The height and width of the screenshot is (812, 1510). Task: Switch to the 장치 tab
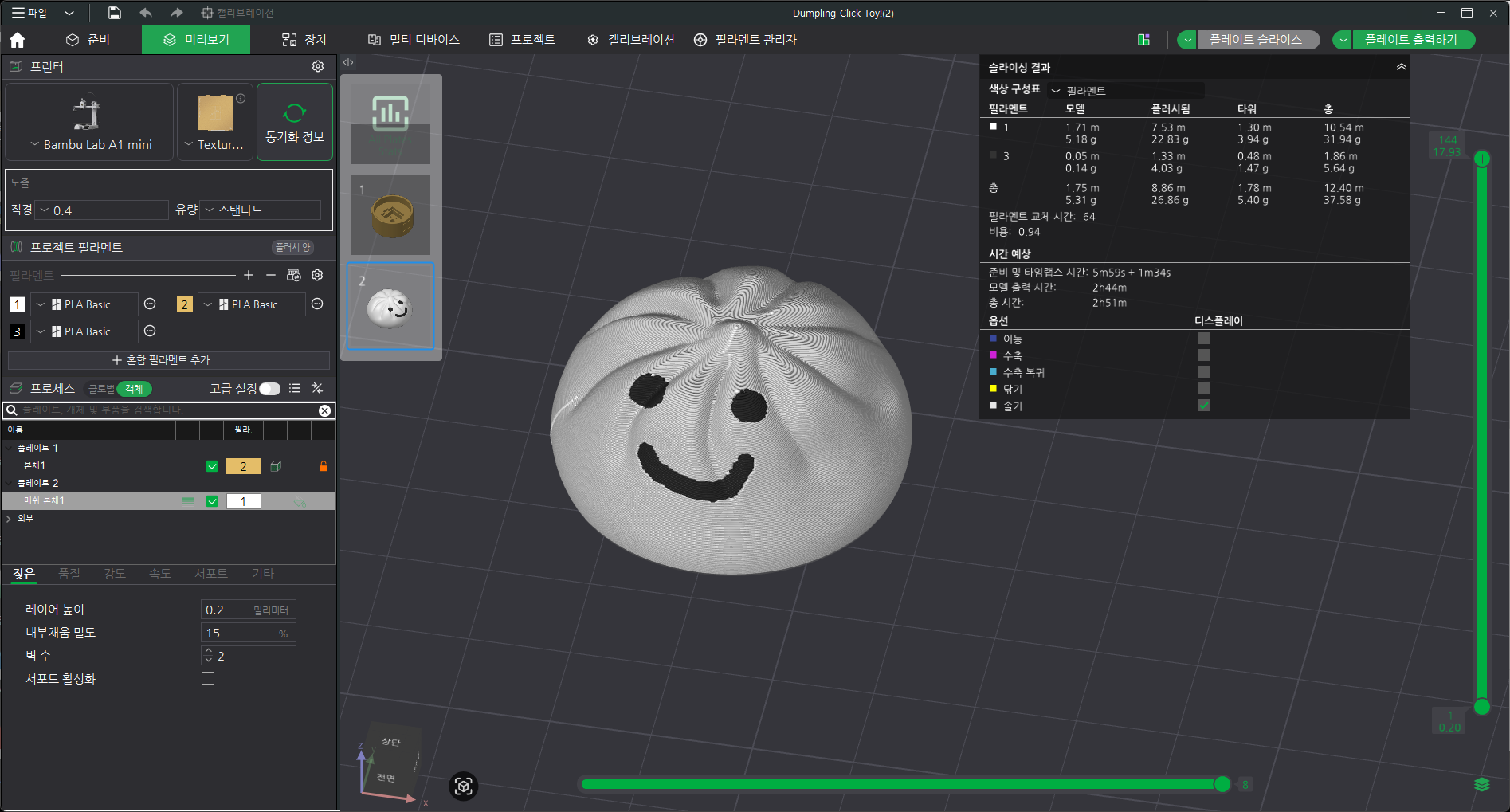tap(304, 40)
